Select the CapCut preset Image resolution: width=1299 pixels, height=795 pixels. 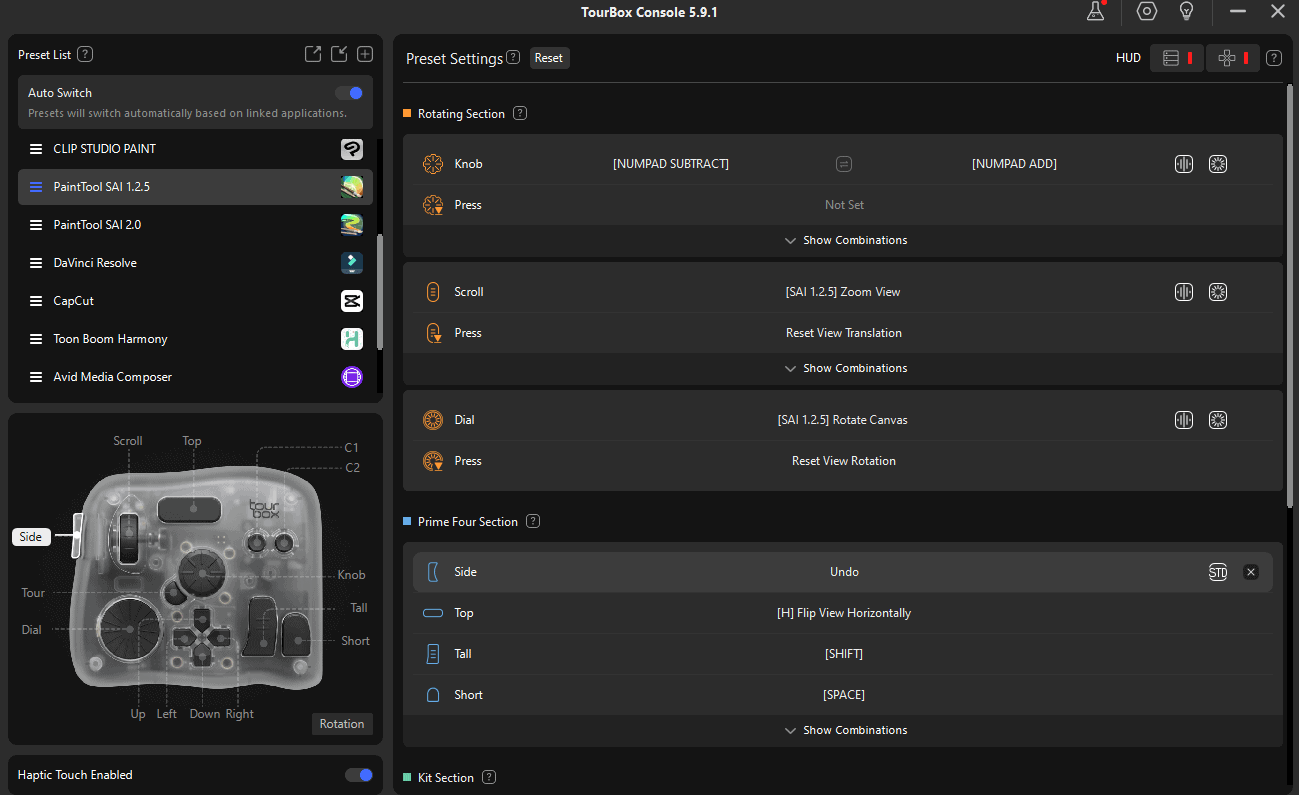click(195, 301)
